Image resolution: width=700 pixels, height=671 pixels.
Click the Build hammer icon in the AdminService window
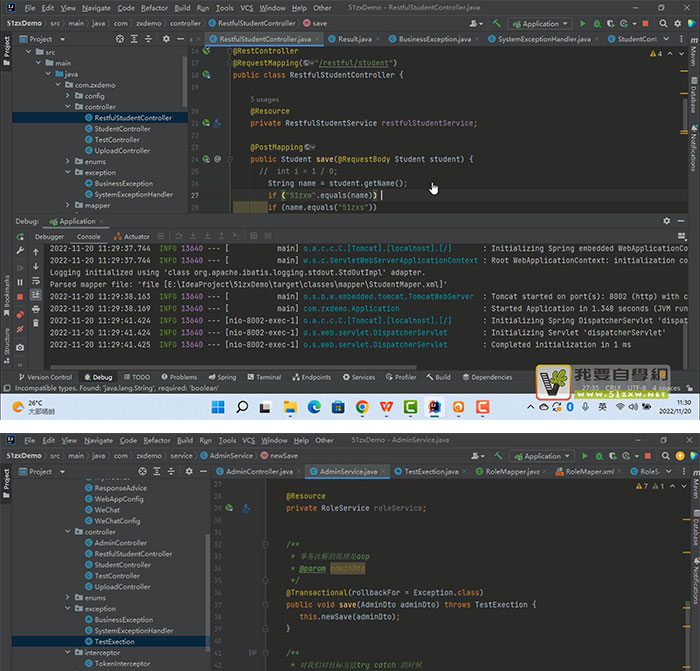(x=498, y=456)
